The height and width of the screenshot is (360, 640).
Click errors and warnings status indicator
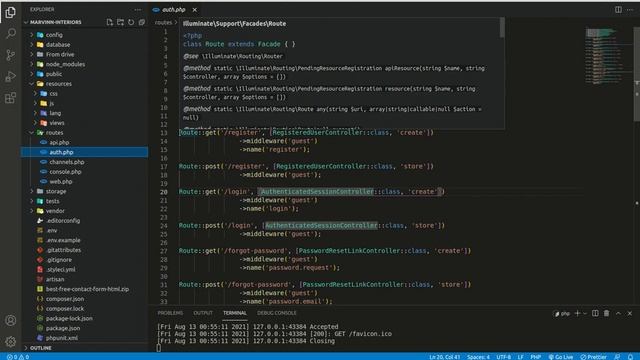(18, 357)
